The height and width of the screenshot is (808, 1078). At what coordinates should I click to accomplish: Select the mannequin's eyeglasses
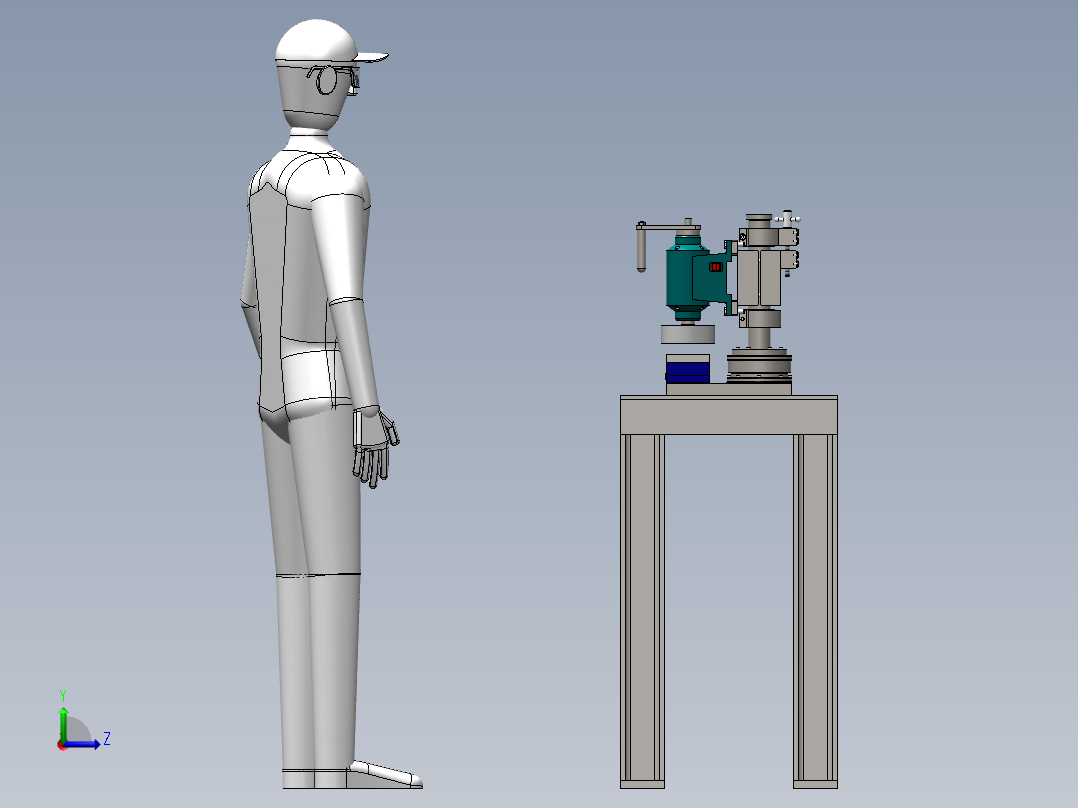(333, 80)
